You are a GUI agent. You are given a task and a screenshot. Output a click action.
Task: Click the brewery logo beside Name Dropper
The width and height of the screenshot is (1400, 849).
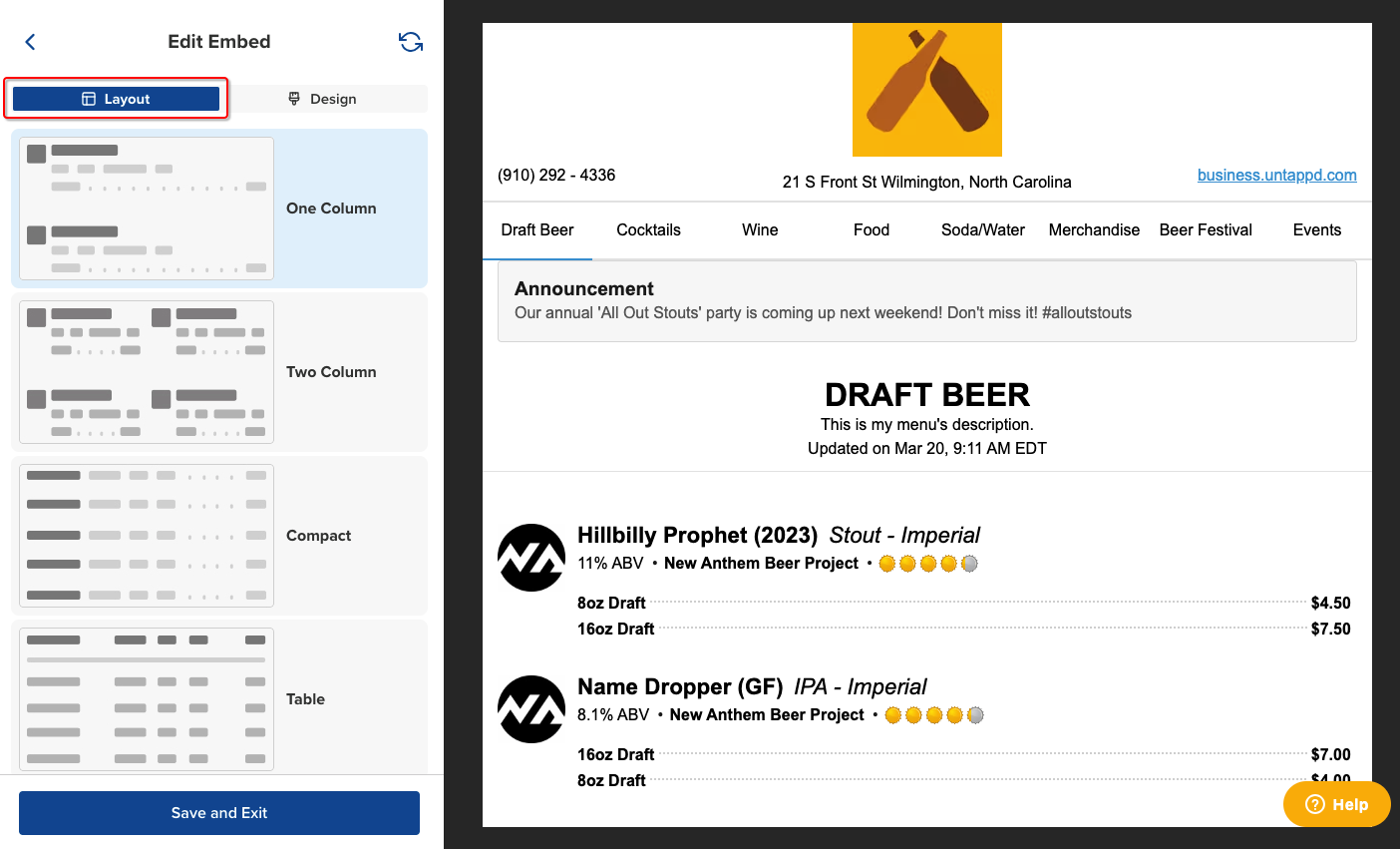531,709
